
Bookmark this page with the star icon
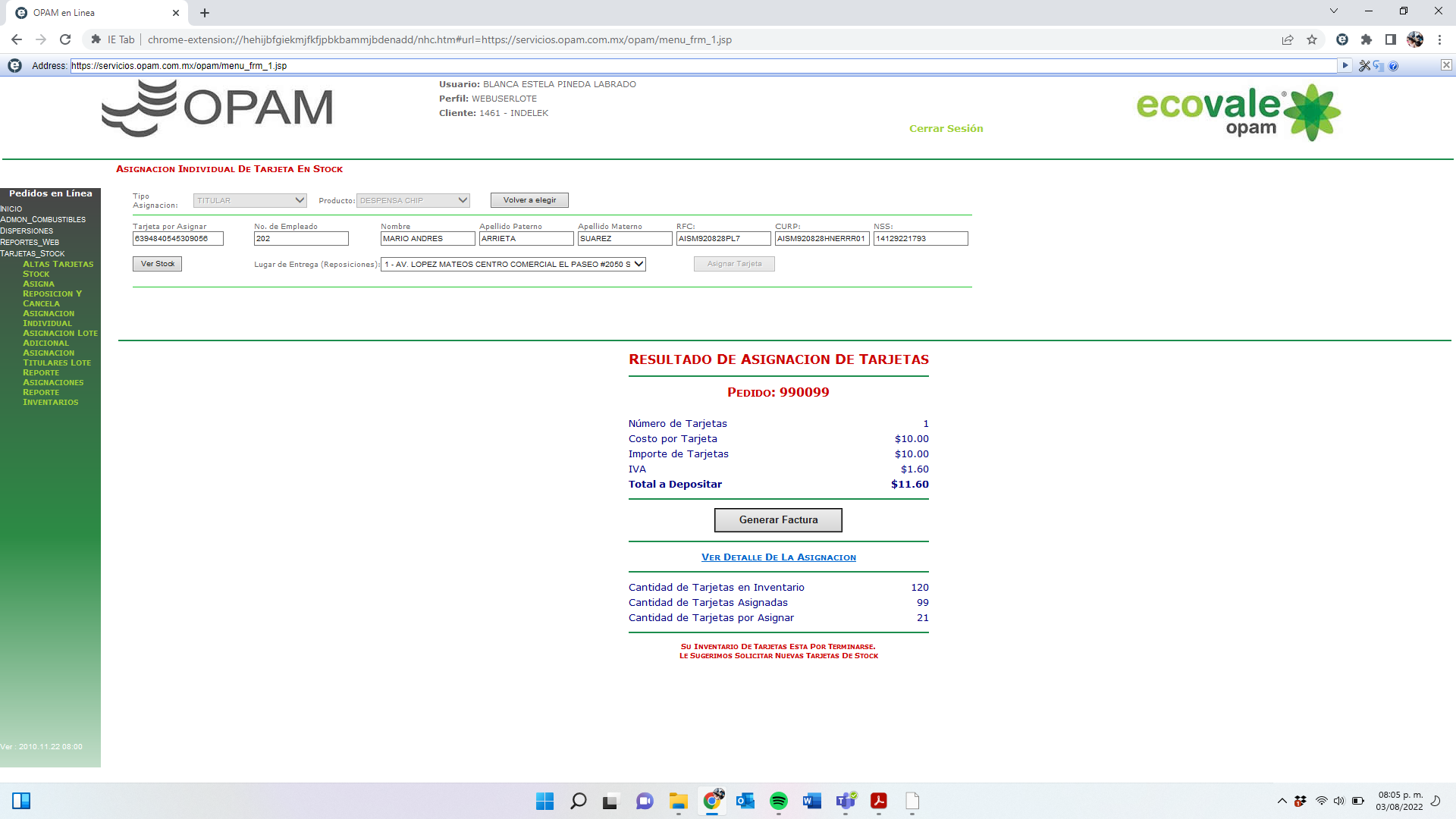point(1312,39)
